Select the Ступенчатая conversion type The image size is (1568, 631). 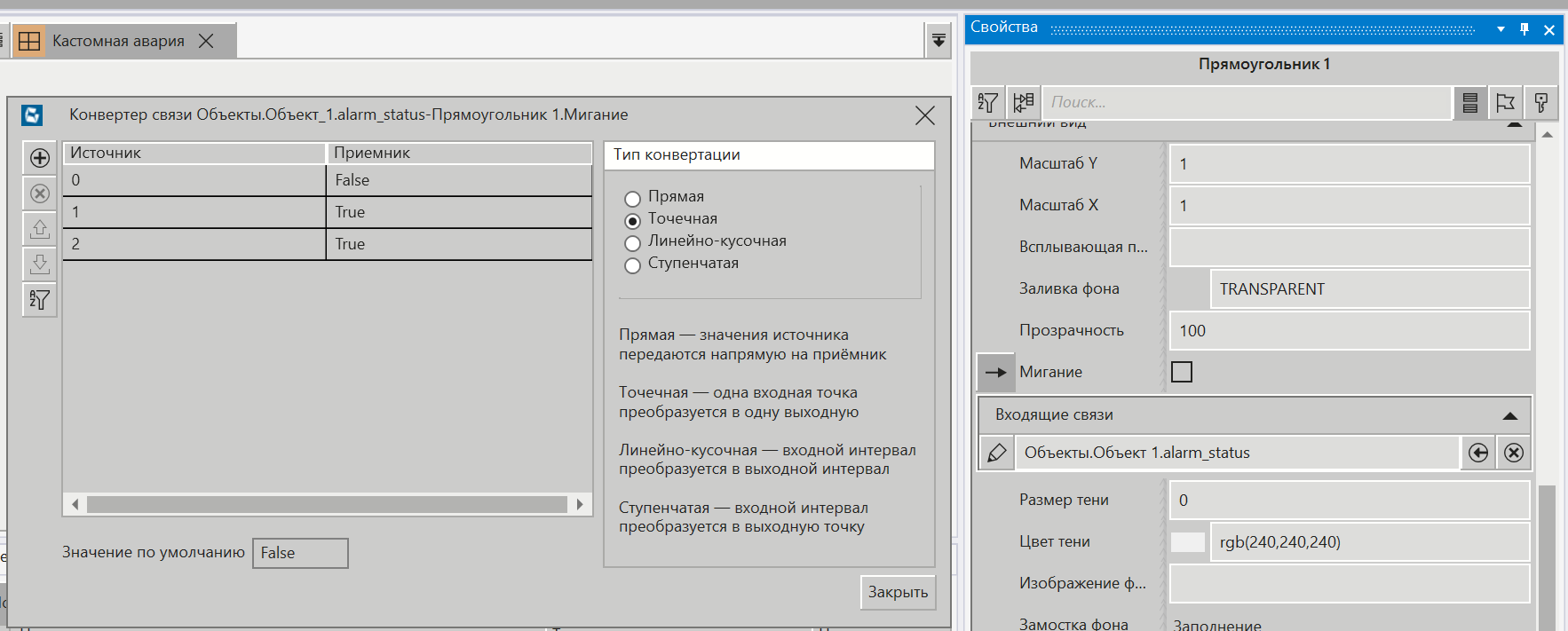tap(632, 265)
